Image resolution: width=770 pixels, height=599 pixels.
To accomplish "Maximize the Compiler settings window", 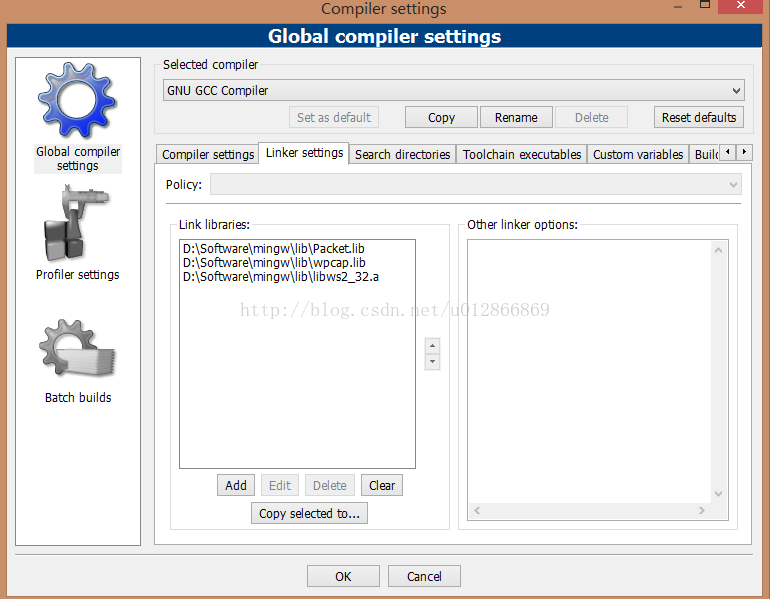I will [705, 5].
